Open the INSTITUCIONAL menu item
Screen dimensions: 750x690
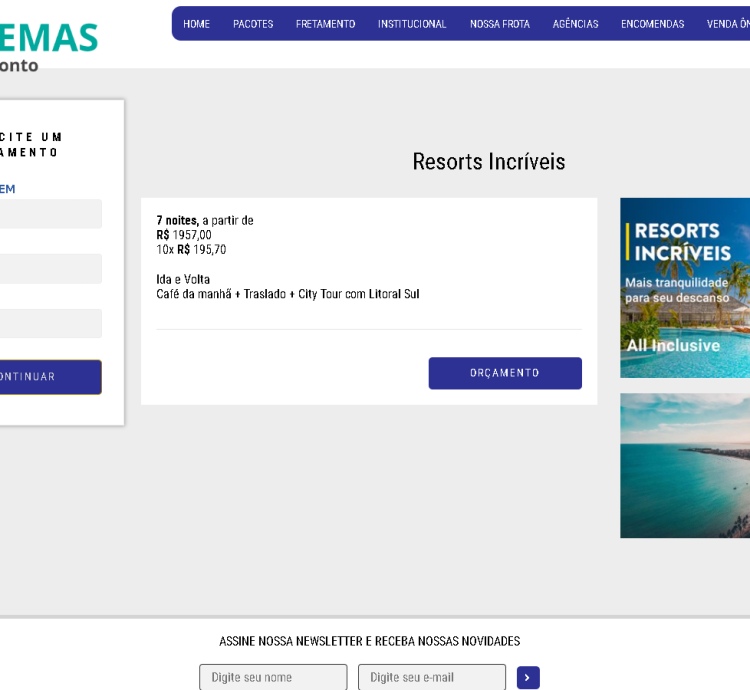[x=412, y=24]
